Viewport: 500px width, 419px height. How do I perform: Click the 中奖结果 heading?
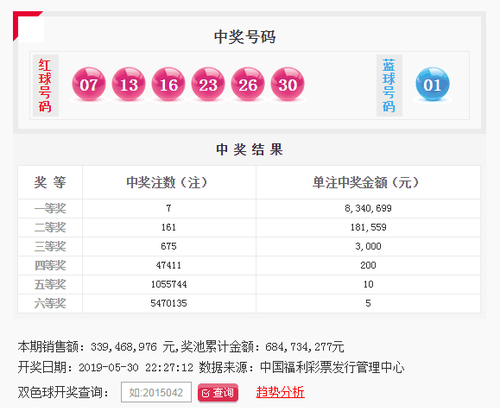point(249,149)
